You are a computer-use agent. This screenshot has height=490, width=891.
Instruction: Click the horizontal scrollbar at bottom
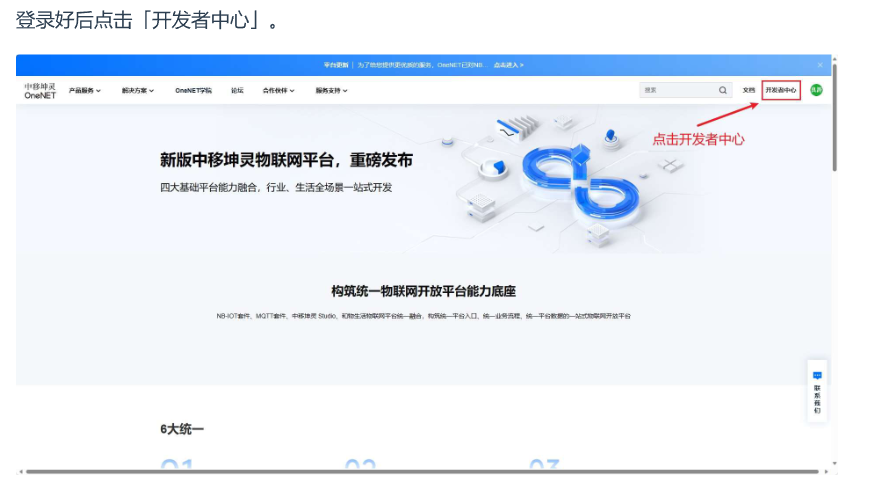[x=422, y=471]
